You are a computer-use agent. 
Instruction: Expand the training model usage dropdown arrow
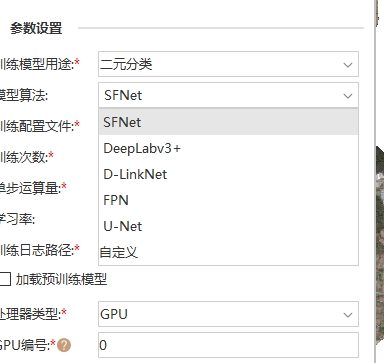348,64
